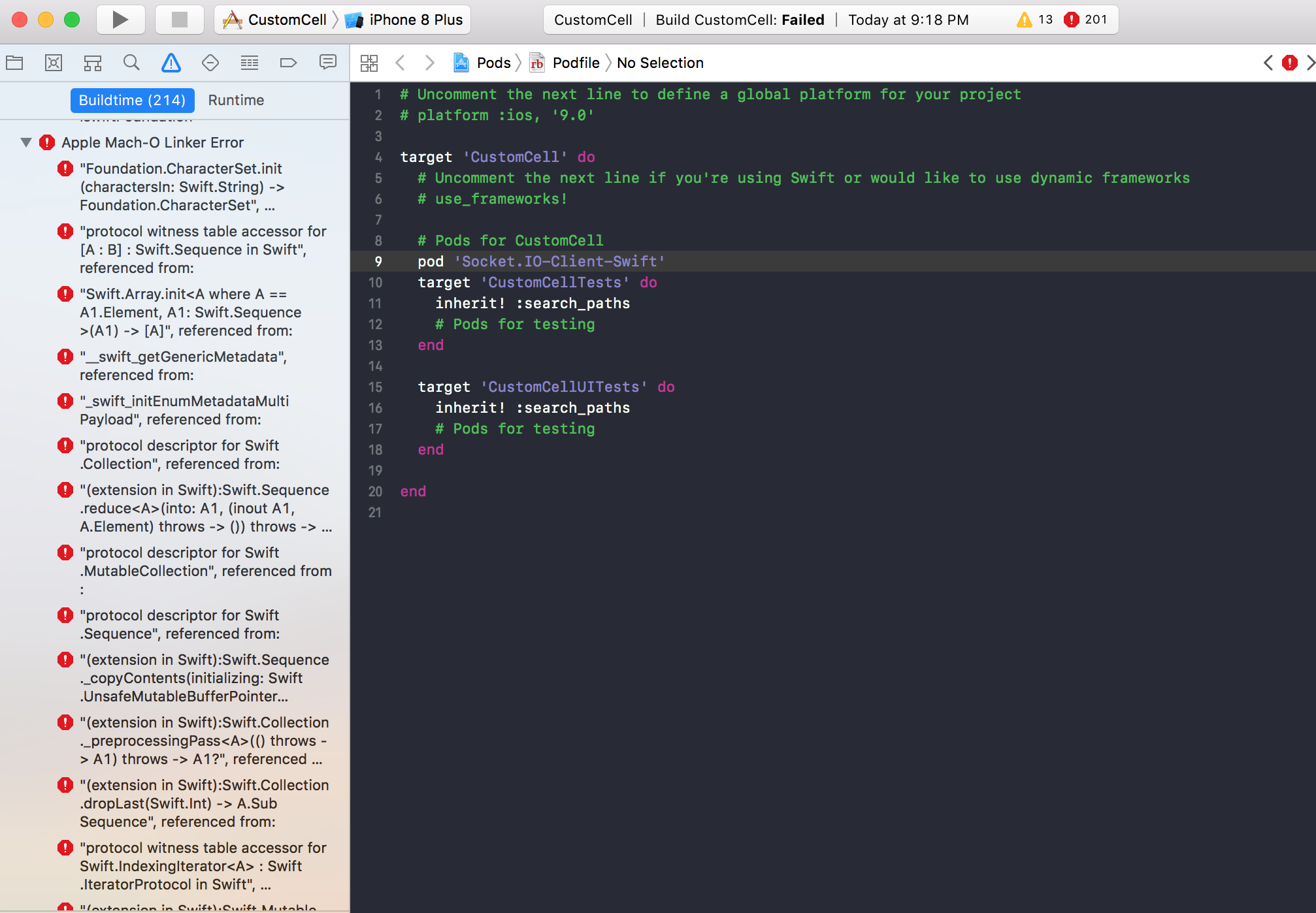
Task: Open the Test navigator
Action: [210, 63]
